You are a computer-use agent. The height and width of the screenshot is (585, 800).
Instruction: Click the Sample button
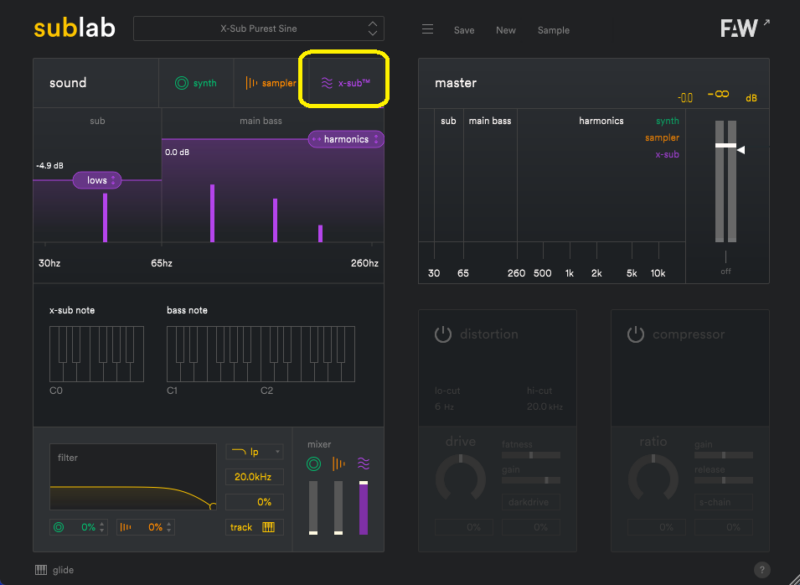[553, 30]
